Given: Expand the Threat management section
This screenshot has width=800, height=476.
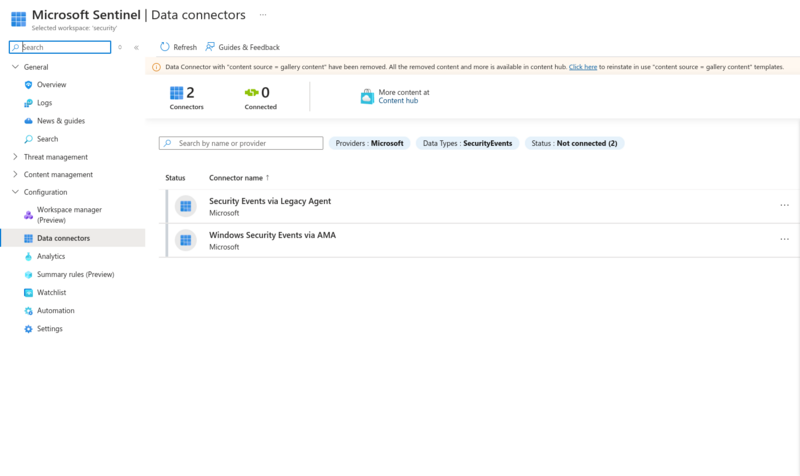Looking at the screenshot, I should (15, 157).
